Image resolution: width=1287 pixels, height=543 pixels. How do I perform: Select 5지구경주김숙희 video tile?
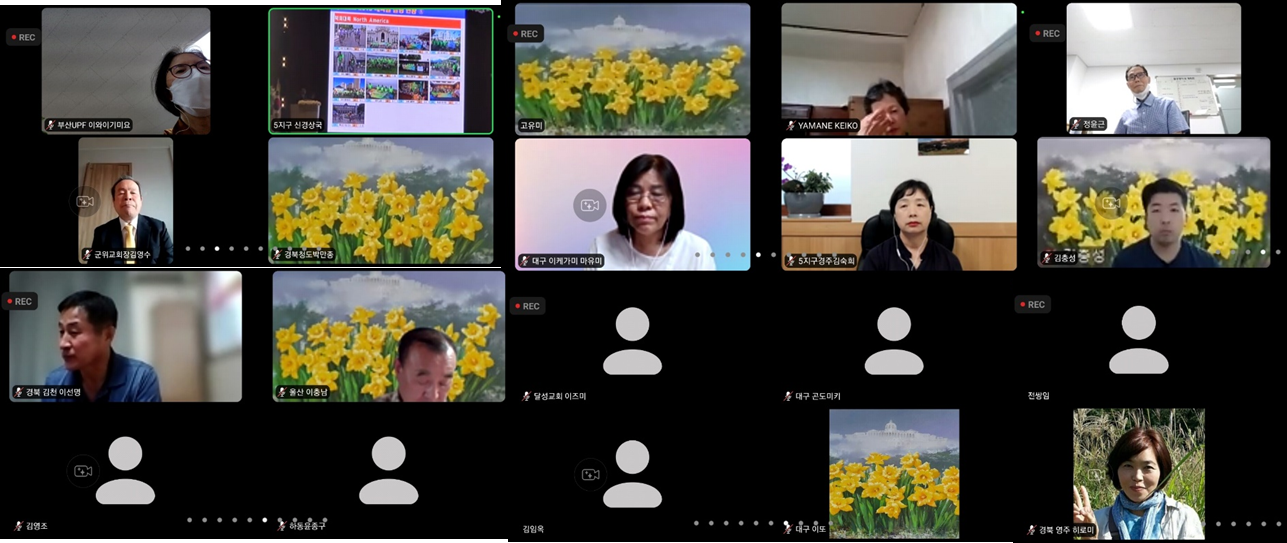[899, 204]
